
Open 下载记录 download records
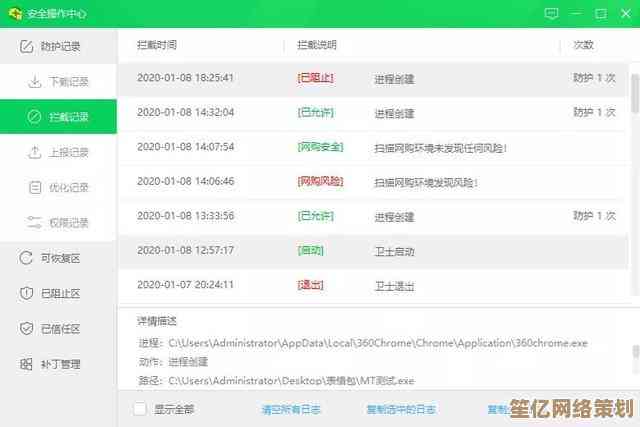(x=68, y=81)
